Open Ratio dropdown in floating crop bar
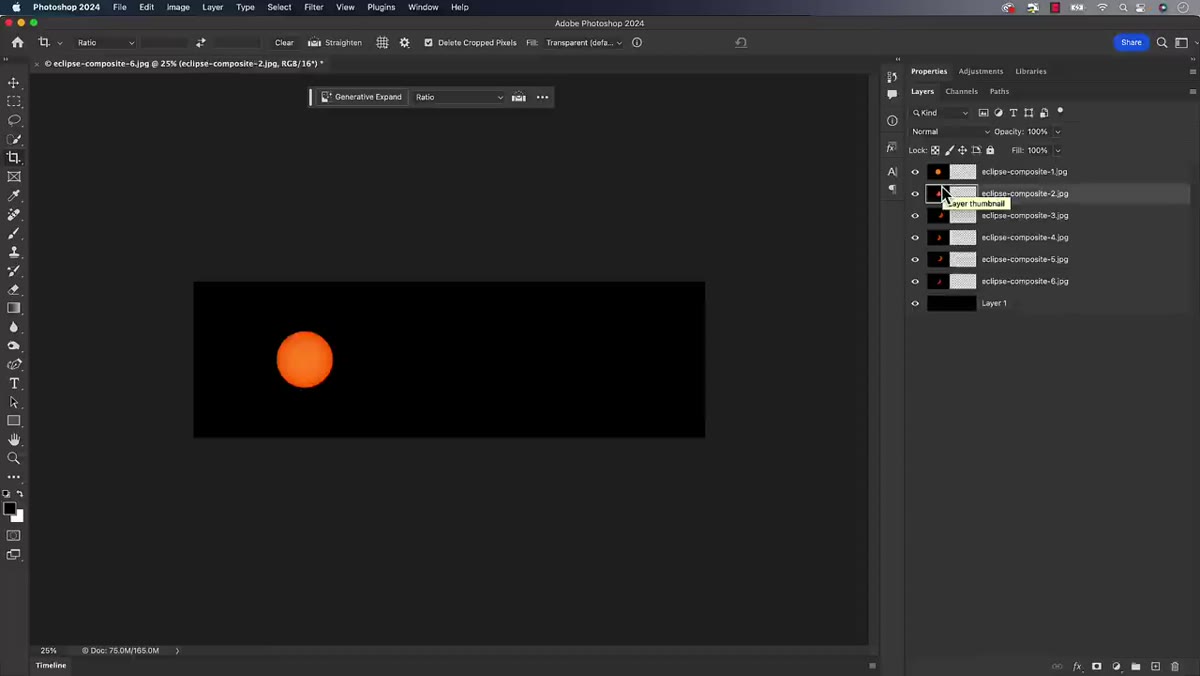 point(459,97)
